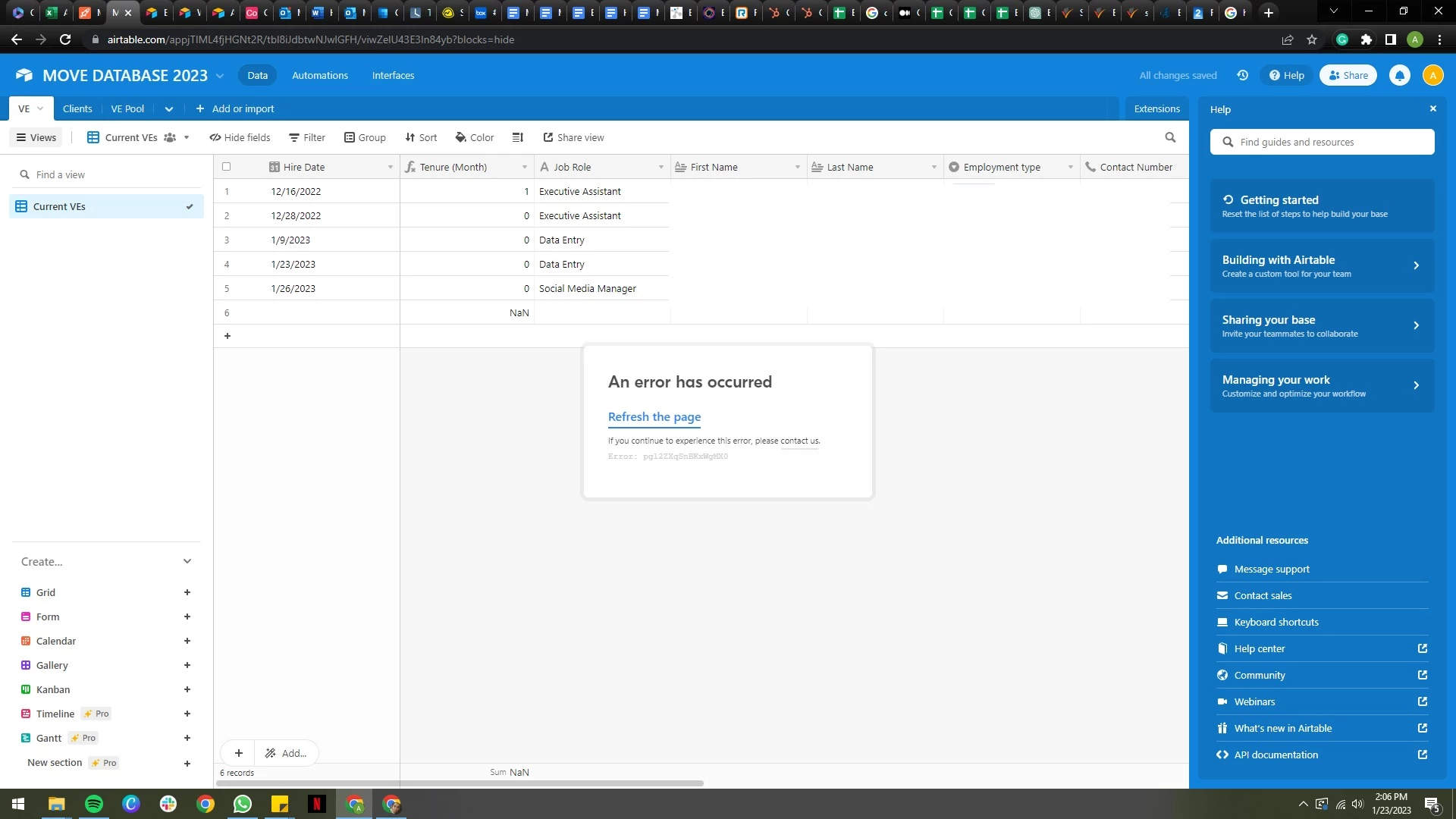Expand the MOVE DATABASE 2023 base menu
The height and width of the screenshot is (819, 1456).
point(220,76)
